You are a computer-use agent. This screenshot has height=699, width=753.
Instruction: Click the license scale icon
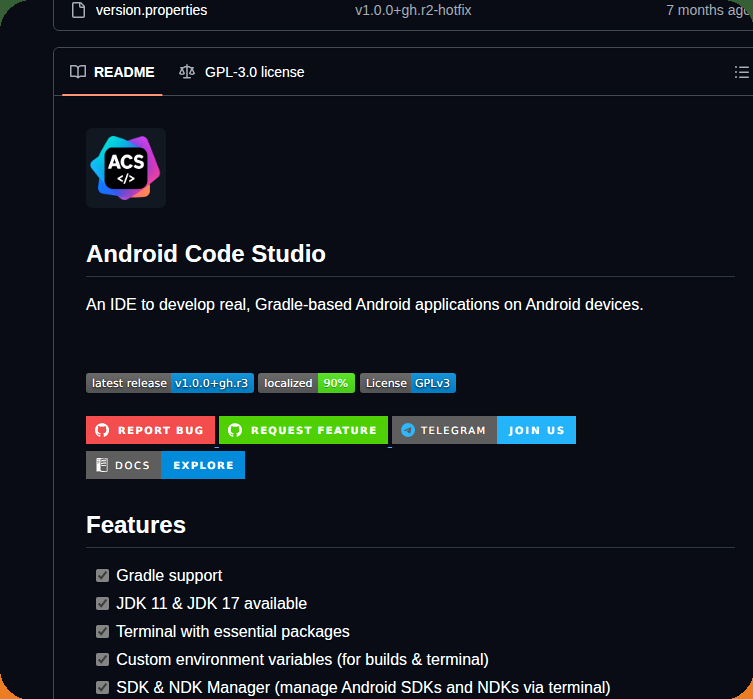[187, 72]
